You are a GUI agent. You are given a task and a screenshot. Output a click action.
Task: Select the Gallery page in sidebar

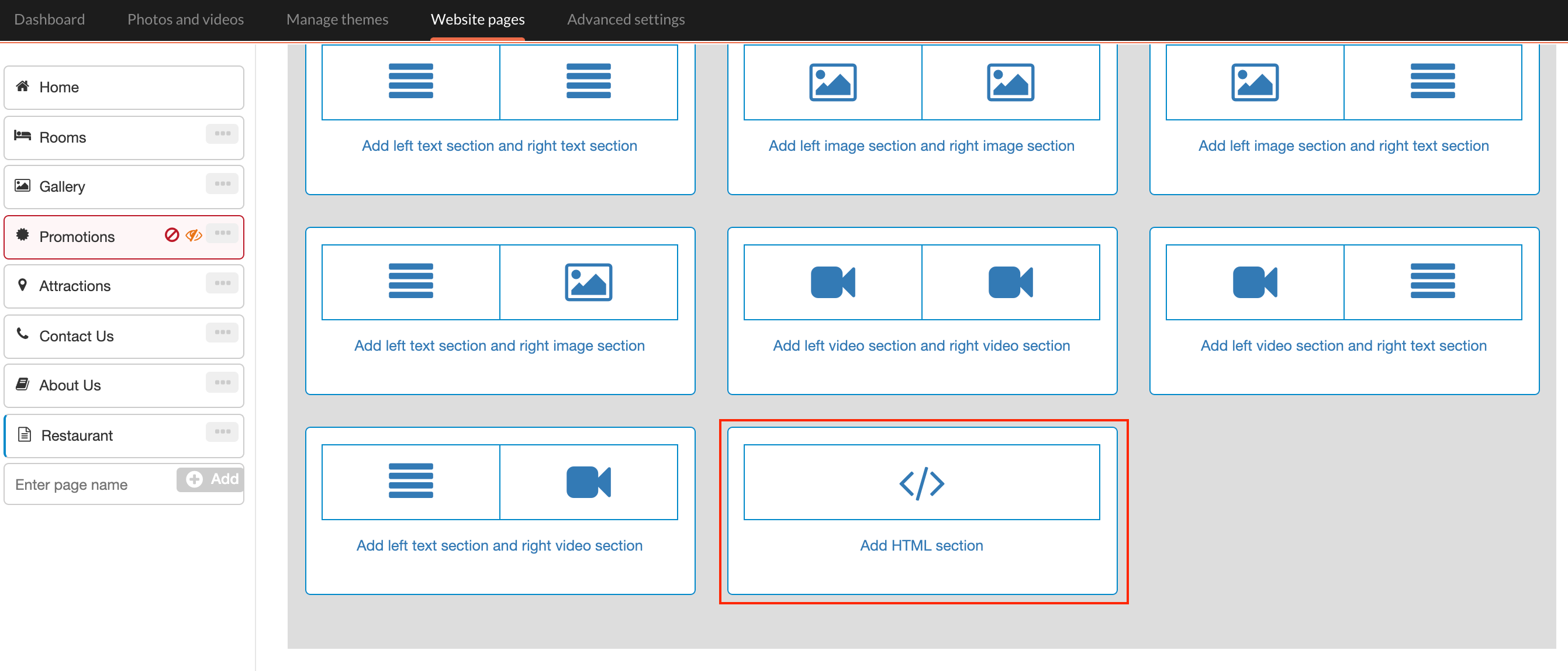pyautogui.click(x=124, y=187)
